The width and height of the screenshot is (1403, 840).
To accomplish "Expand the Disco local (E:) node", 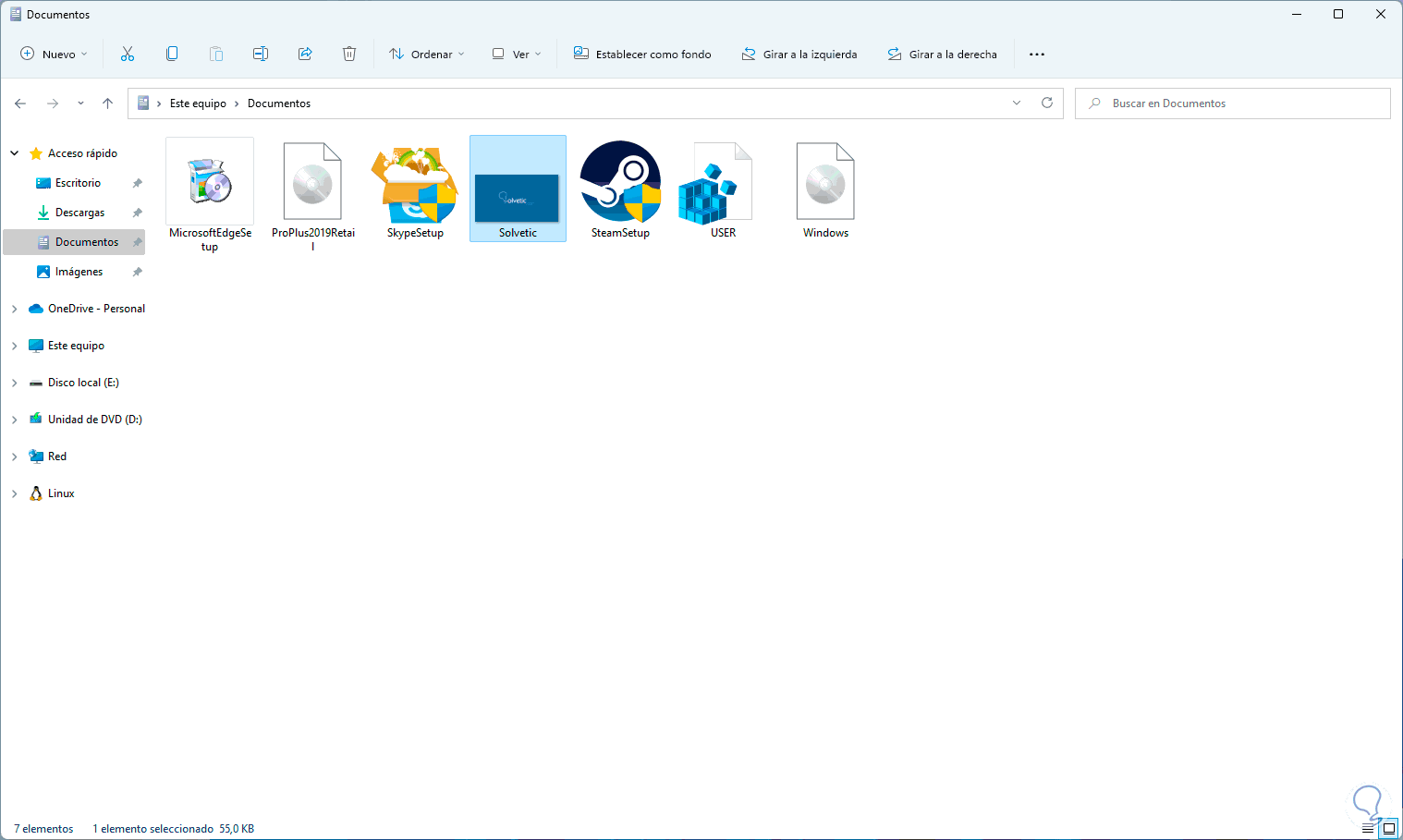I will 15,383.
